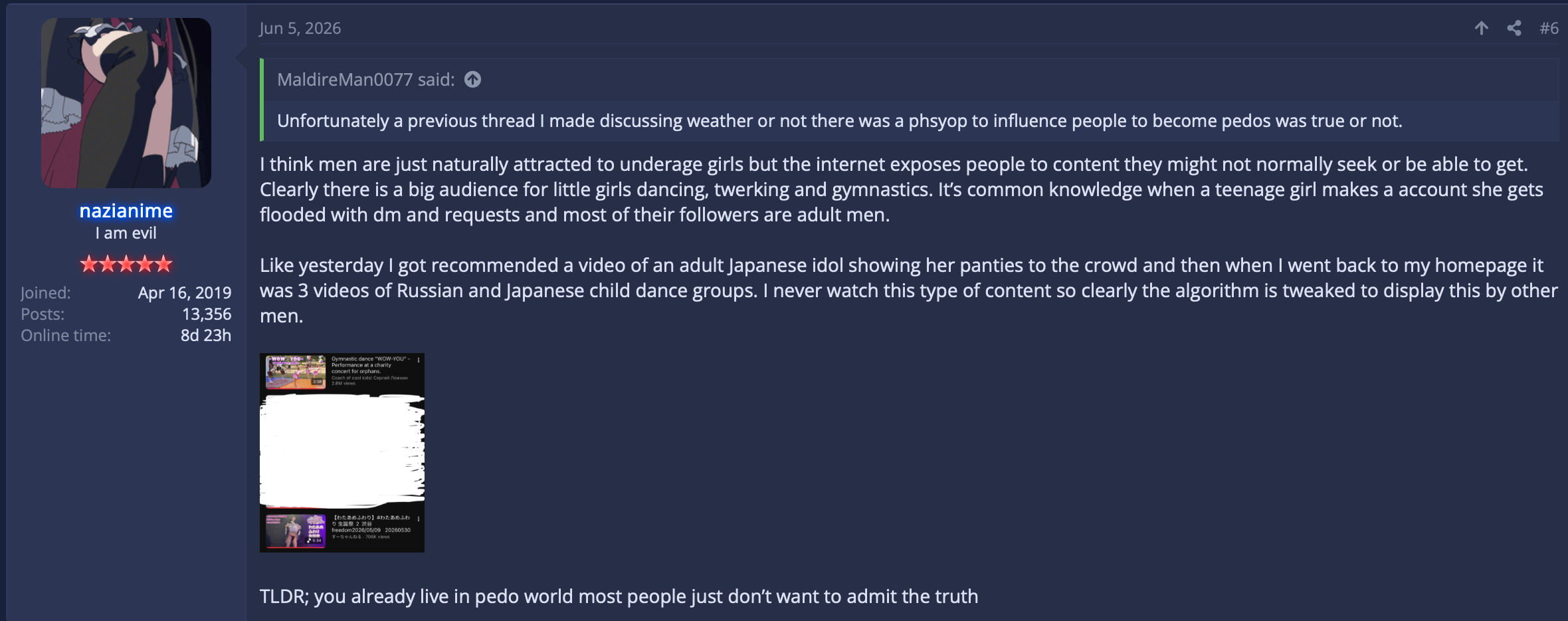Click the 'Joined:' label in user info
Image resolution: width=1568 pixels, height=621 pixels.
click(x=45, y=293)
